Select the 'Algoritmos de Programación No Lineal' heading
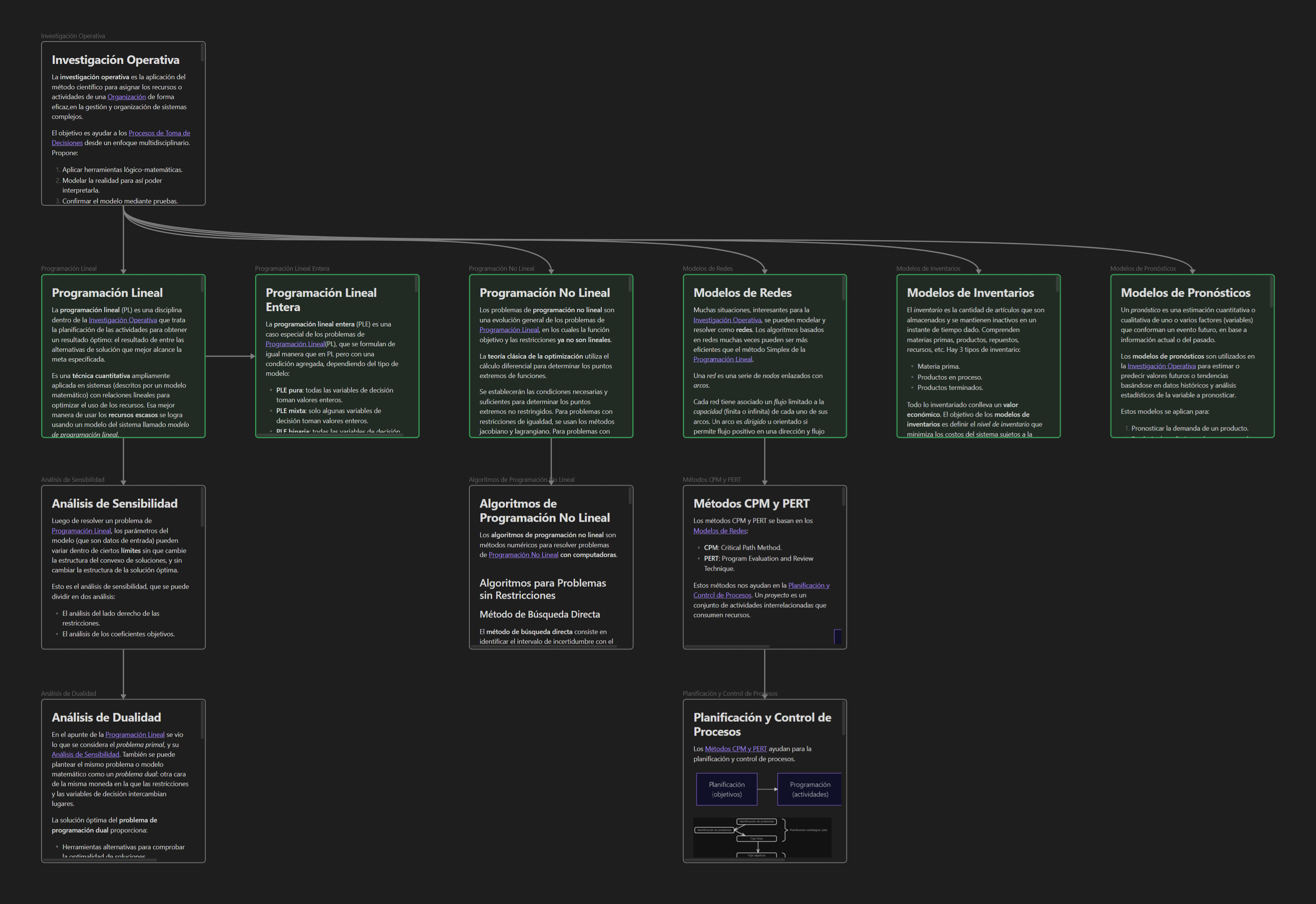 coord(545,510)
